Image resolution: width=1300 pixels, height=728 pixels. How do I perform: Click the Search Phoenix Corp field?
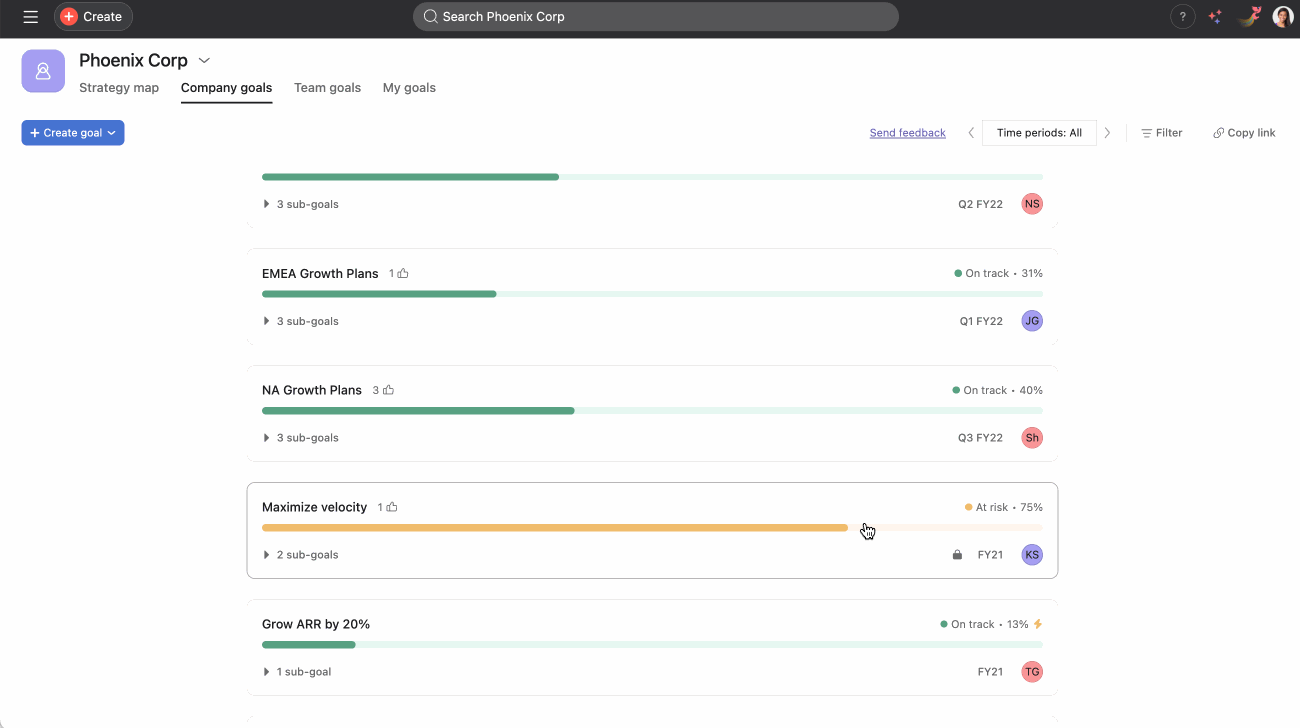655,17
